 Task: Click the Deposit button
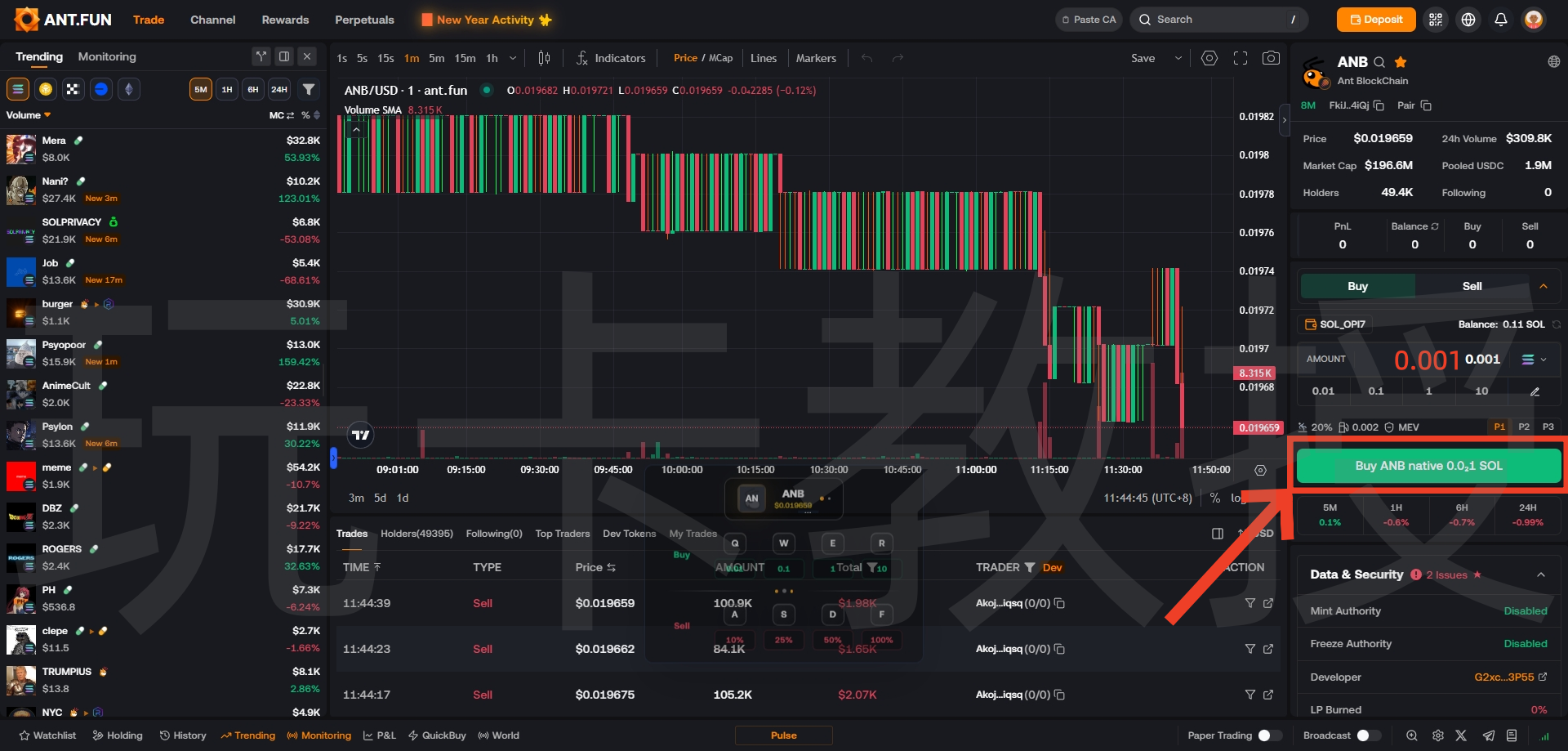pos(1376,20)
